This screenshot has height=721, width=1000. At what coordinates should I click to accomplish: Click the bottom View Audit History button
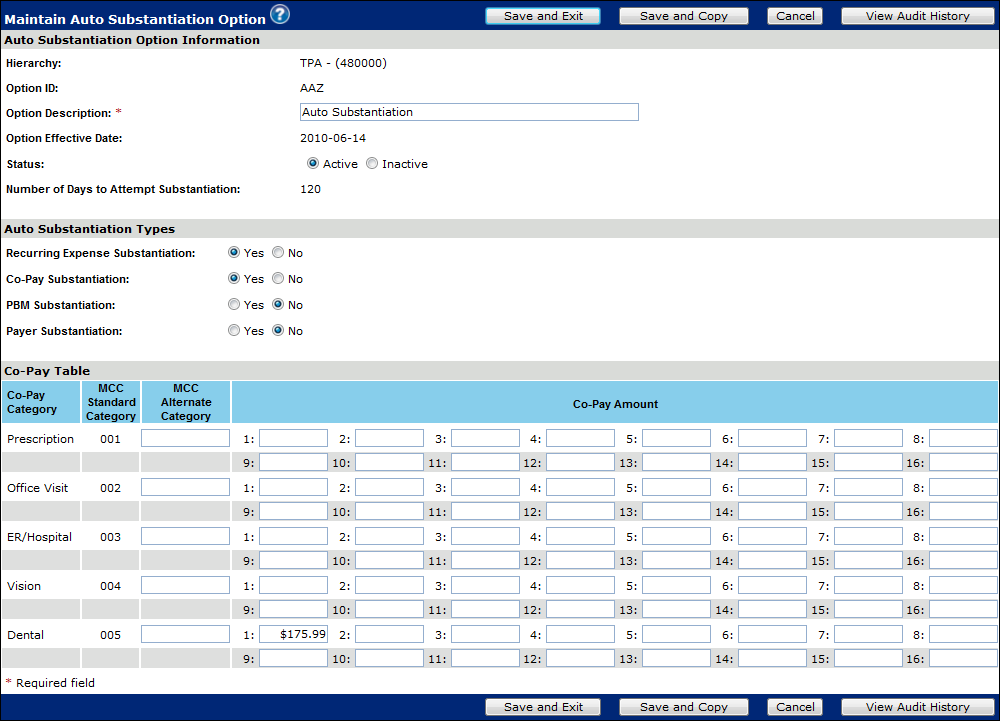click(917, 707)
